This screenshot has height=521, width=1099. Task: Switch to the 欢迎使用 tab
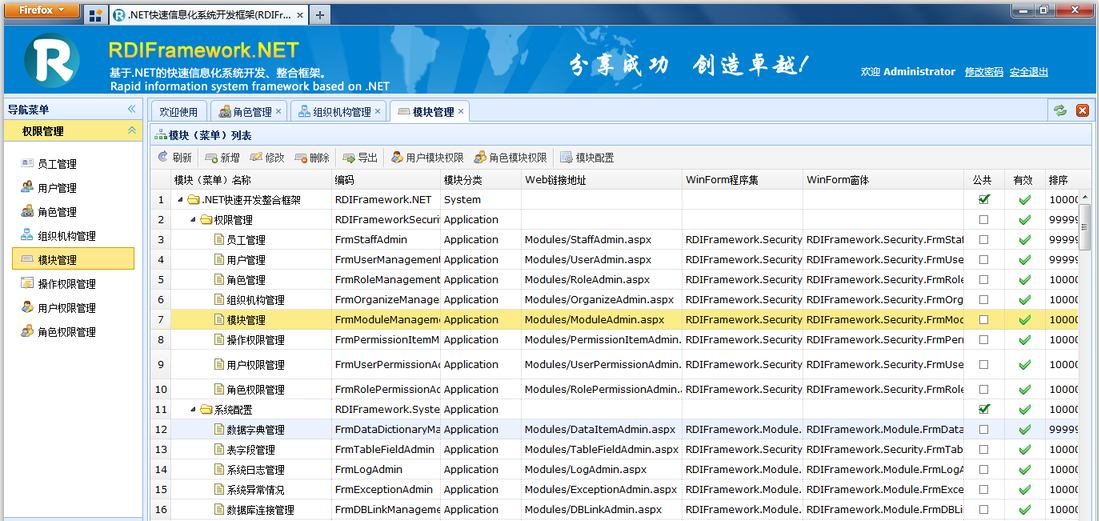pyautogui.click(x=179, y=112)
